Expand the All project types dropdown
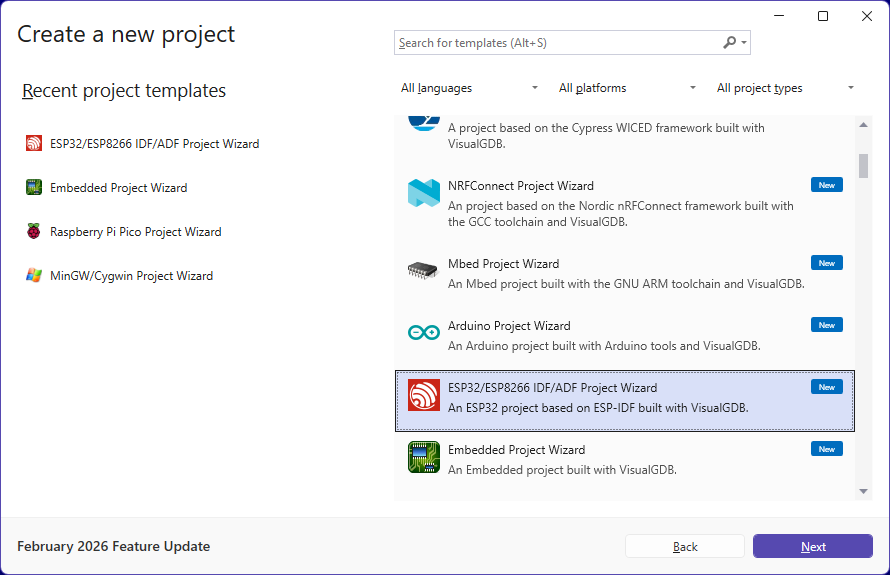 785,88
